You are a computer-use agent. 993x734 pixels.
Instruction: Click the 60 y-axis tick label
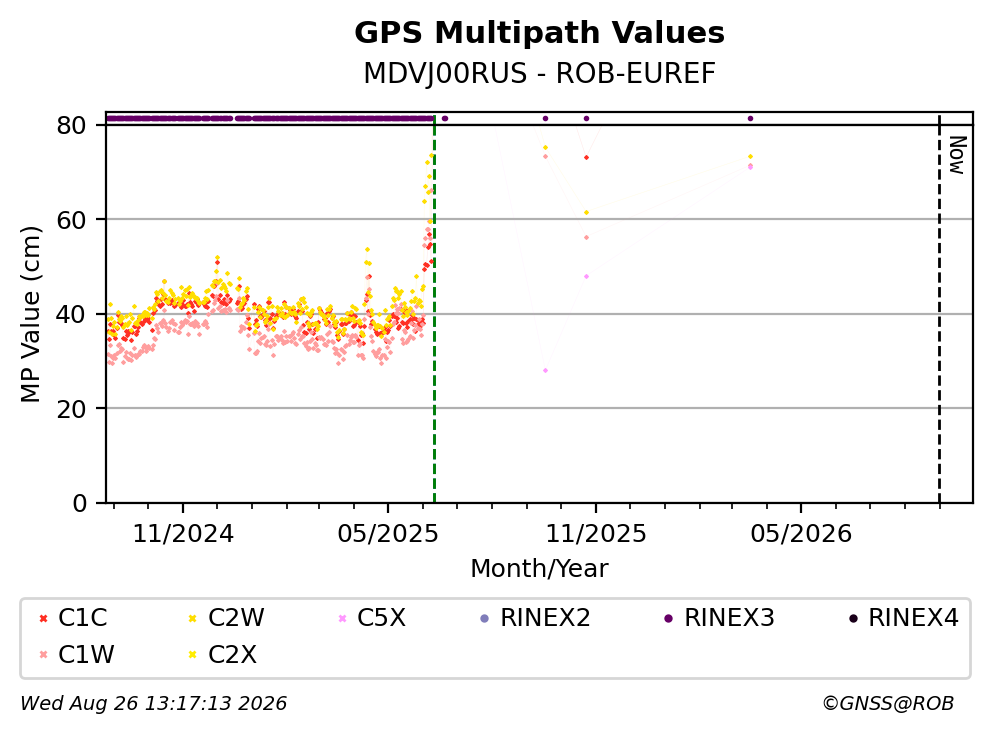click(x=72, y=220)
